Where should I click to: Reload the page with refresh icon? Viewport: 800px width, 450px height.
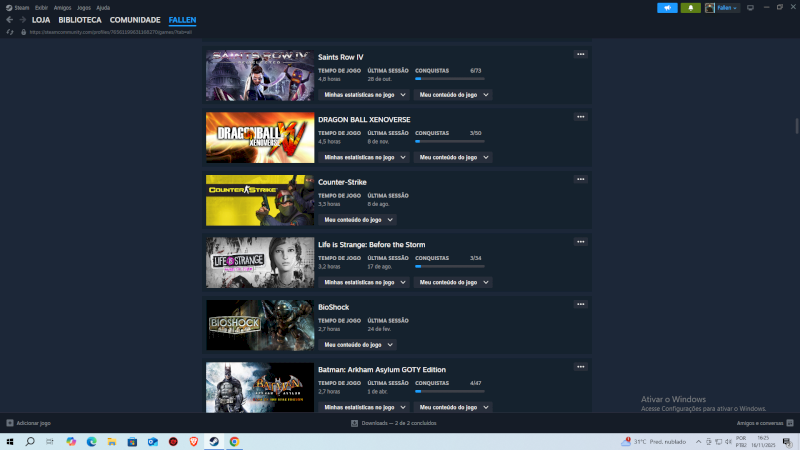(x=10, y=32)
